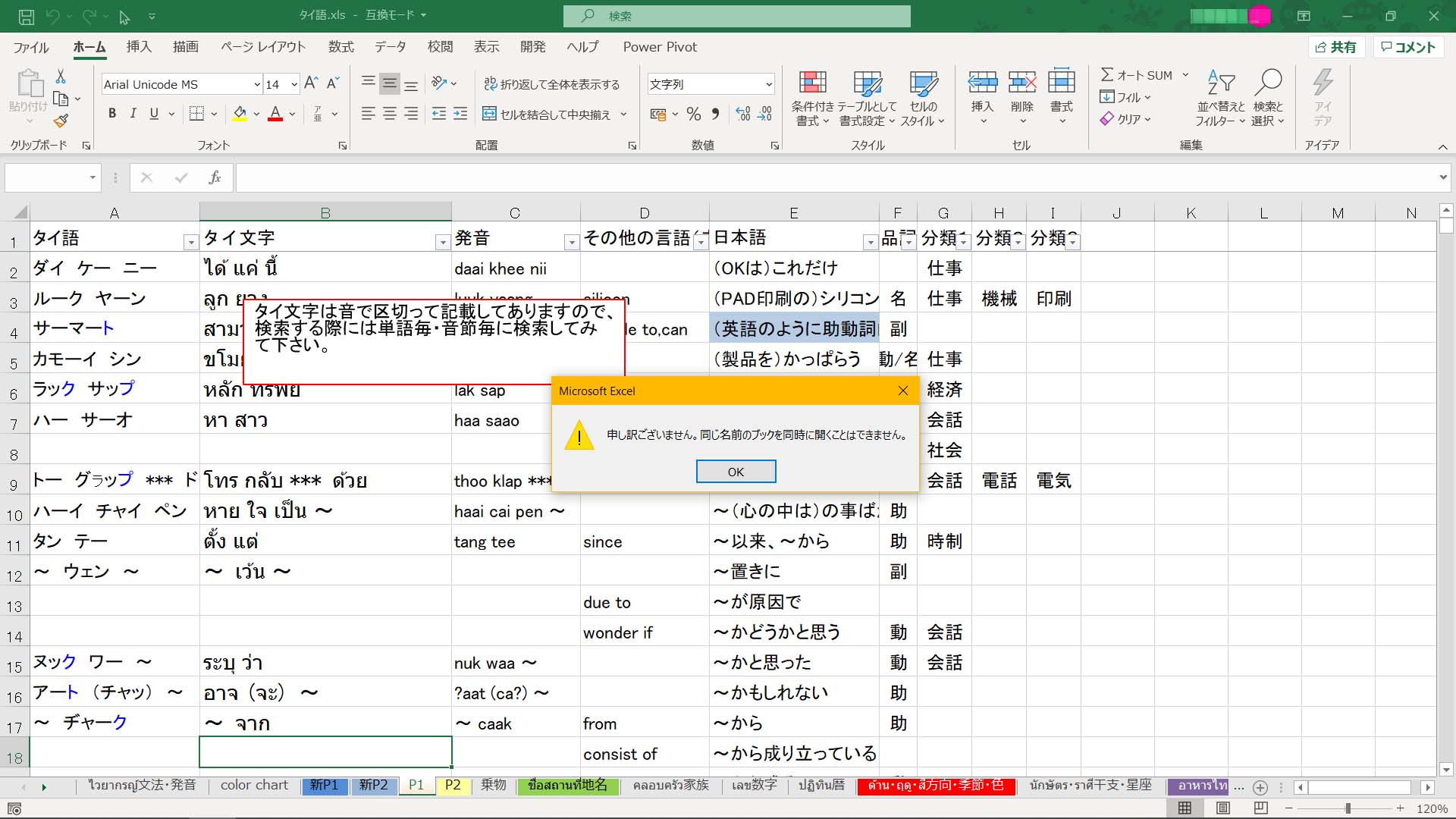This screenshot has width=1456, height=819.
Task: Toggle center horizontal alignment
Action: point(390,114)
